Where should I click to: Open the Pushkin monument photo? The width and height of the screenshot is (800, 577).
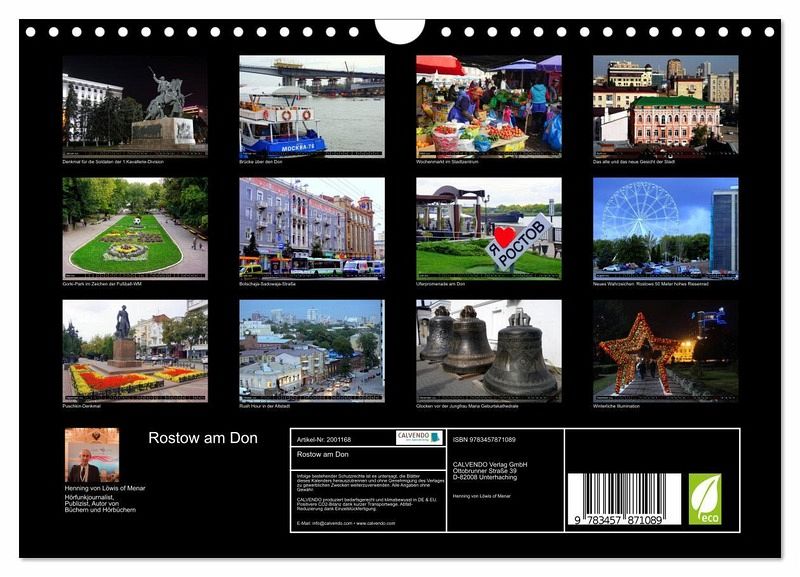[135, 351]
